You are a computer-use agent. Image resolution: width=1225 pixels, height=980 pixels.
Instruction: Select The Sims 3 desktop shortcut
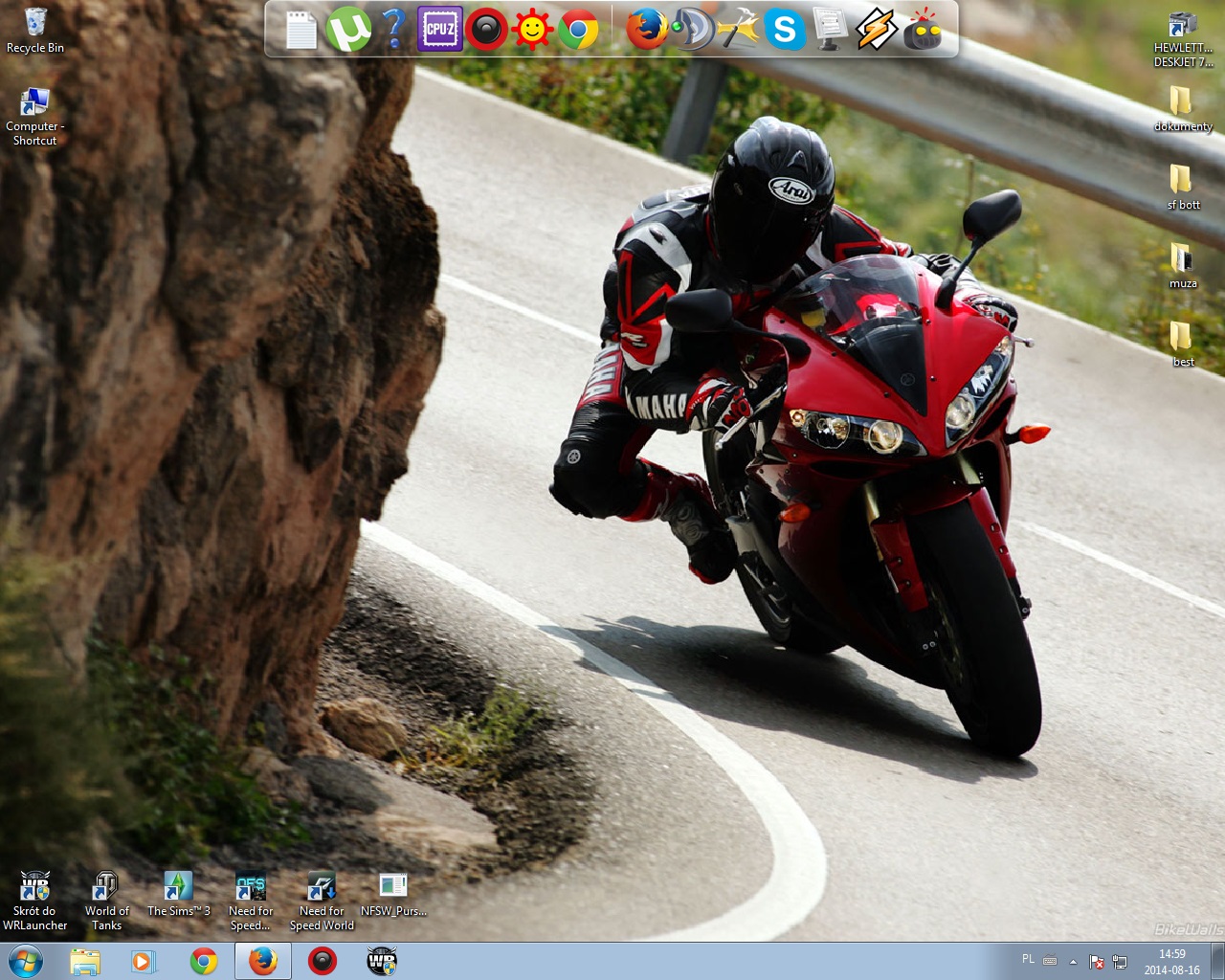tap(178, 895)
